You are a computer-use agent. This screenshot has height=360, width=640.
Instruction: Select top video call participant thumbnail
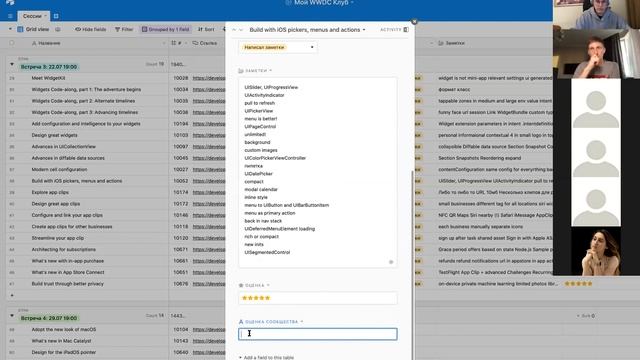[596, 15]
